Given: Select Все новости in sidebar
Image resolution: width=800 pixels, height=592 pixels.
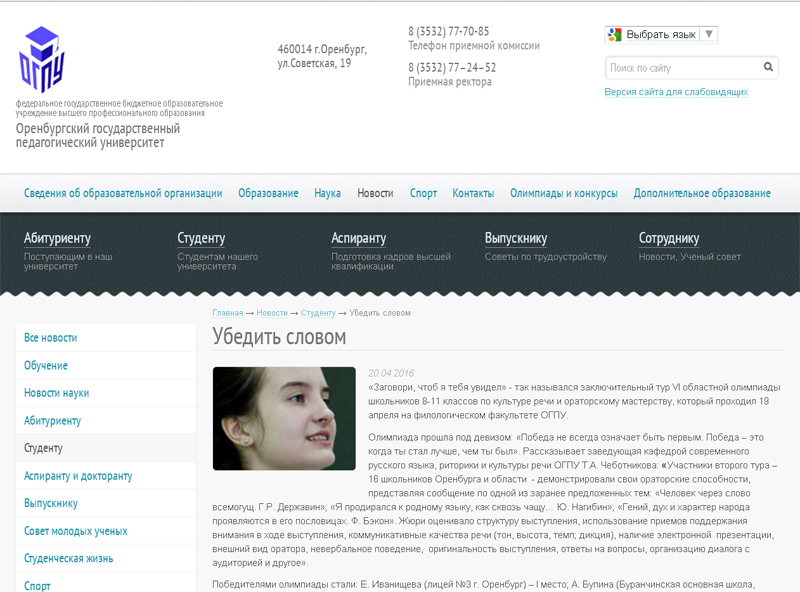Looking at the screenshot, I should 106,338.
